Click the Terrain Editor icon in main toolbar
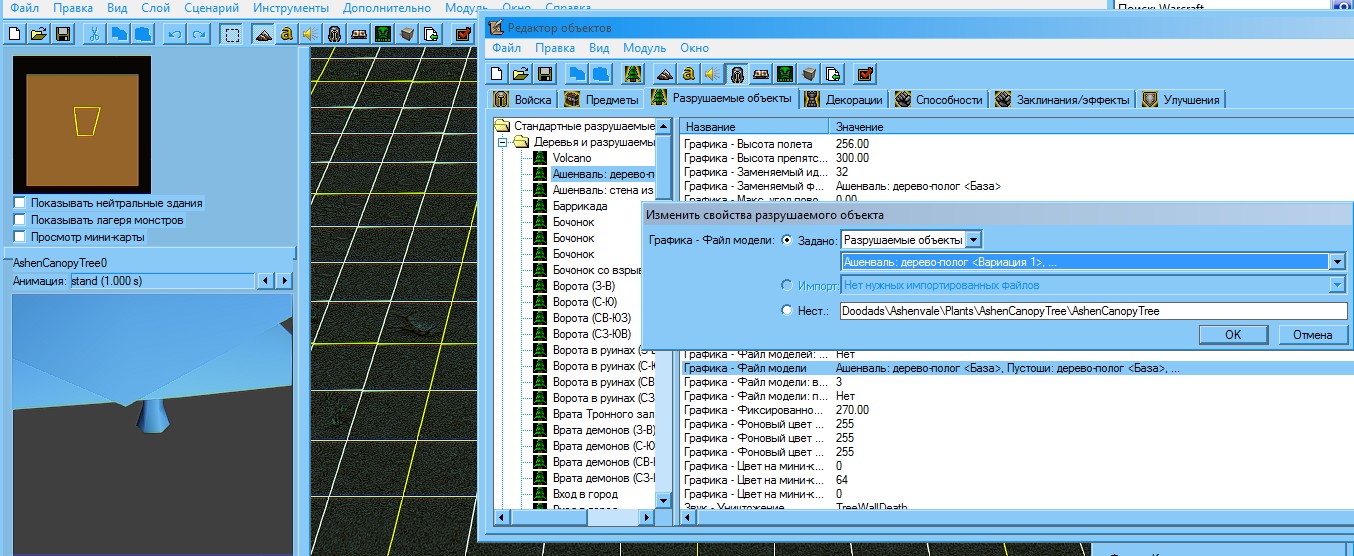The height and width of the screenshot is (556, 1354). point(263,34)
